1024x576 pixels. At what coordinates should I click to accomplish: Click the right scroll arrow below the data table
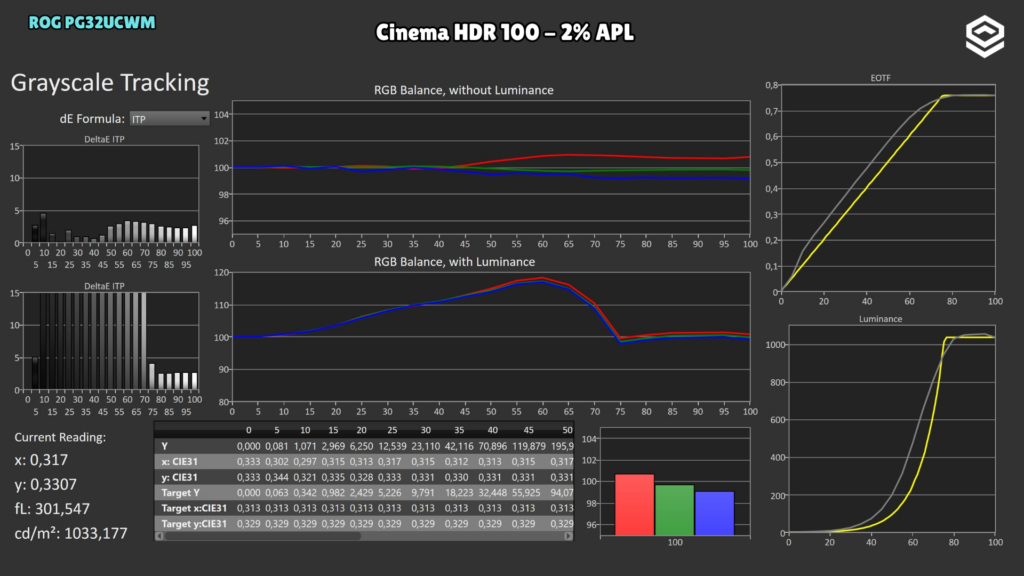[x=568, y=536]
